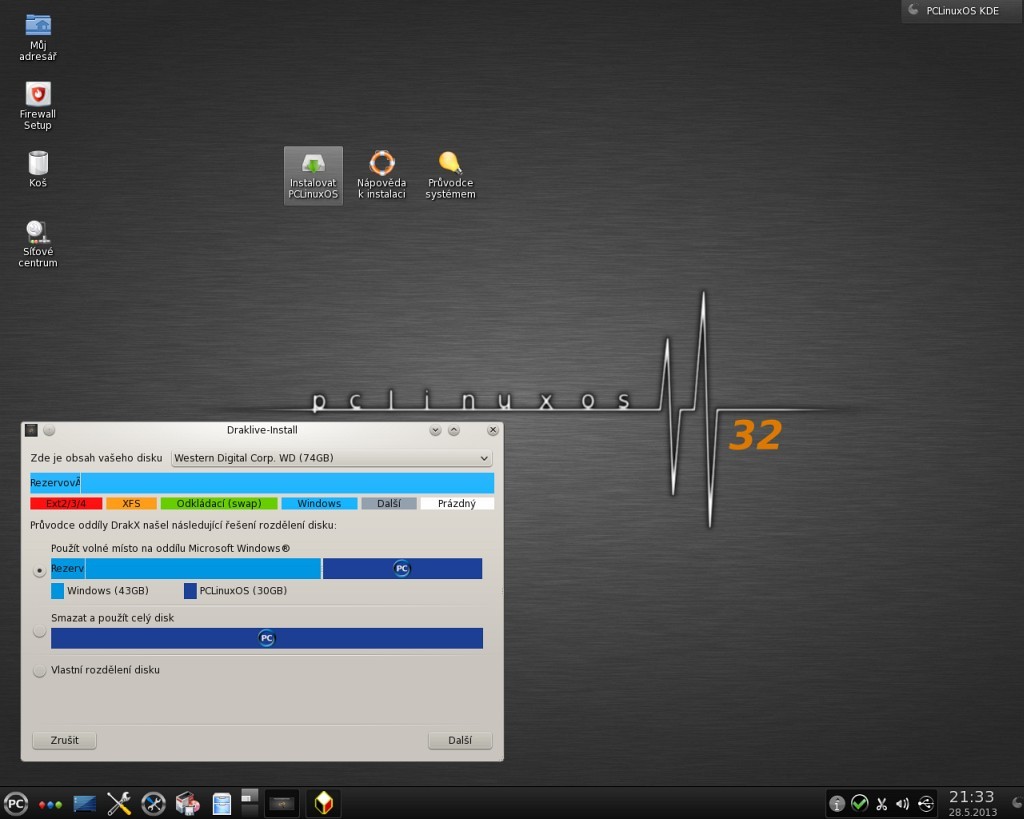Open the Můj adresář home folder icon
This screenshot has height=819, width=1024.
coord(38,37)
